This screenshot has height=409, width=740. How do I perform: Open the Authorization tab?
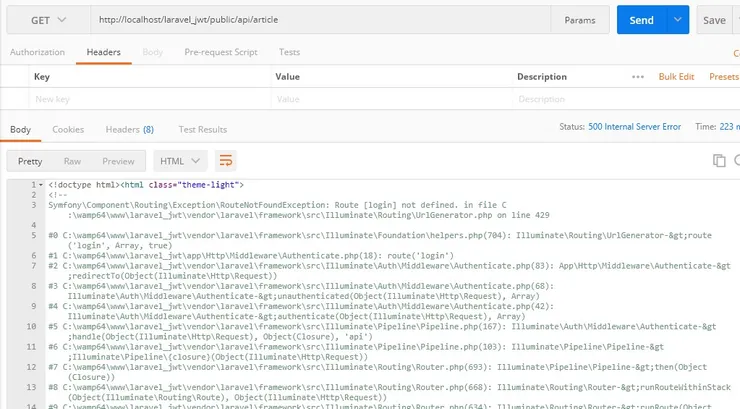click(36, 52)
